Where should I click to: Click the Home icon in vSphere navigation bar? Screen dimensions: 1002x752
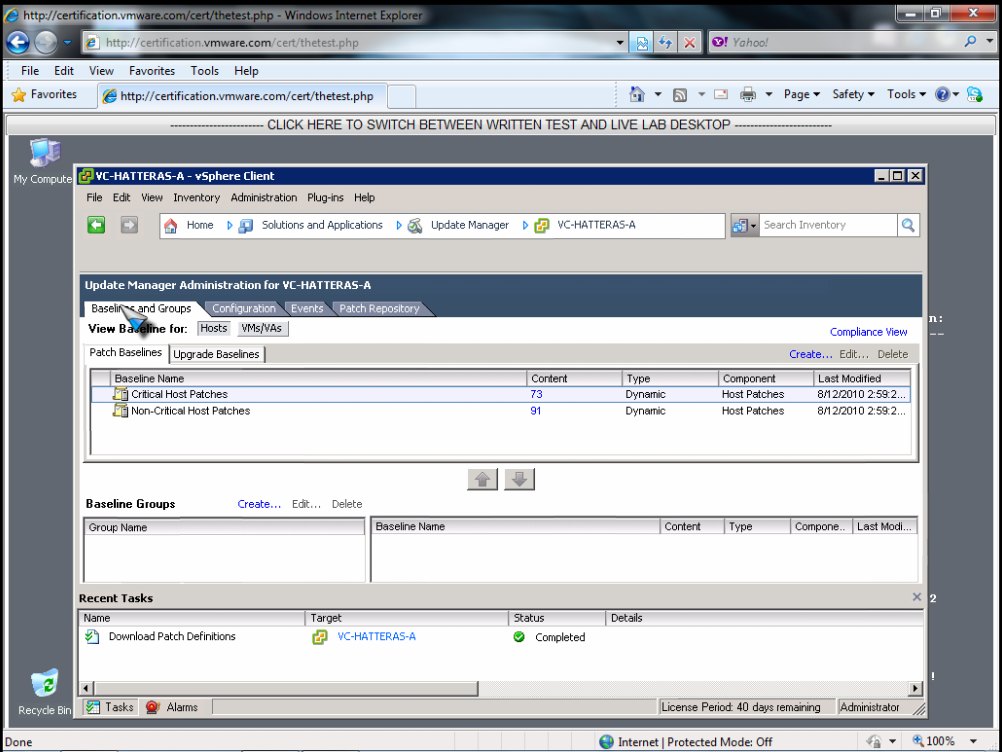(171, 226)
